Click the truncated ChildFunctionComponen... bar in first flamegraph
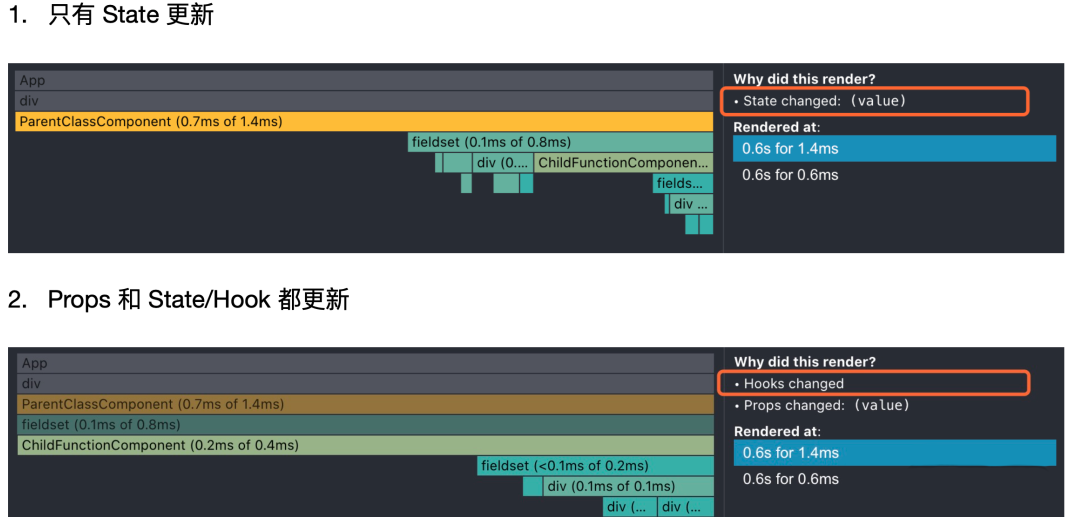1067x517 pixels. point(624,163)
